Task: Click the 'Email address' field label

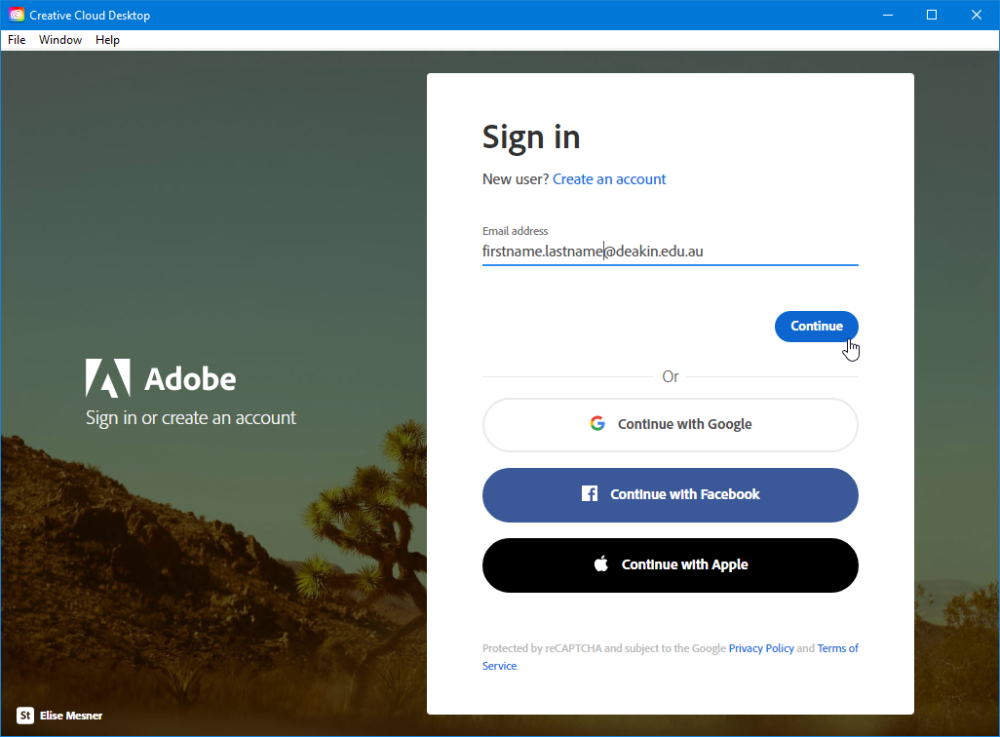Action: [x=515, y=231]
